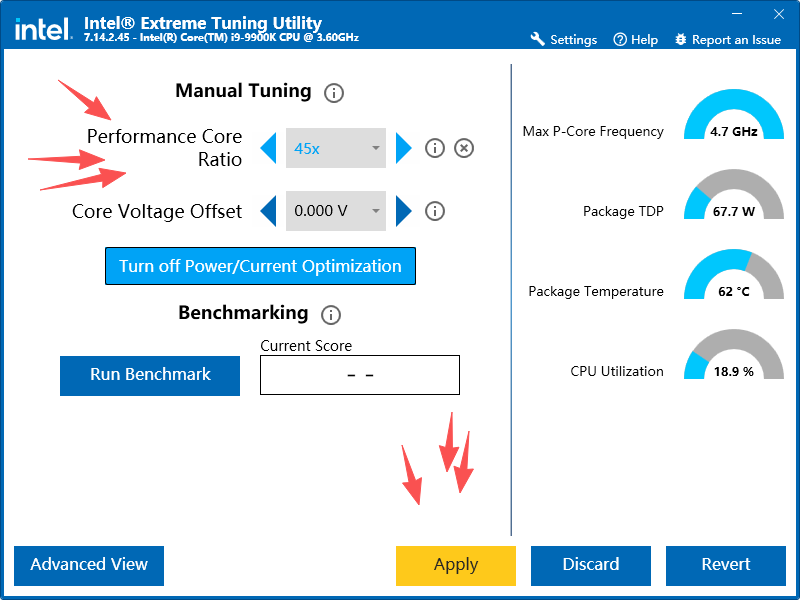800x600 pixels.
Task: Show info for Core Voltage Offset
Action: point(435,211)
